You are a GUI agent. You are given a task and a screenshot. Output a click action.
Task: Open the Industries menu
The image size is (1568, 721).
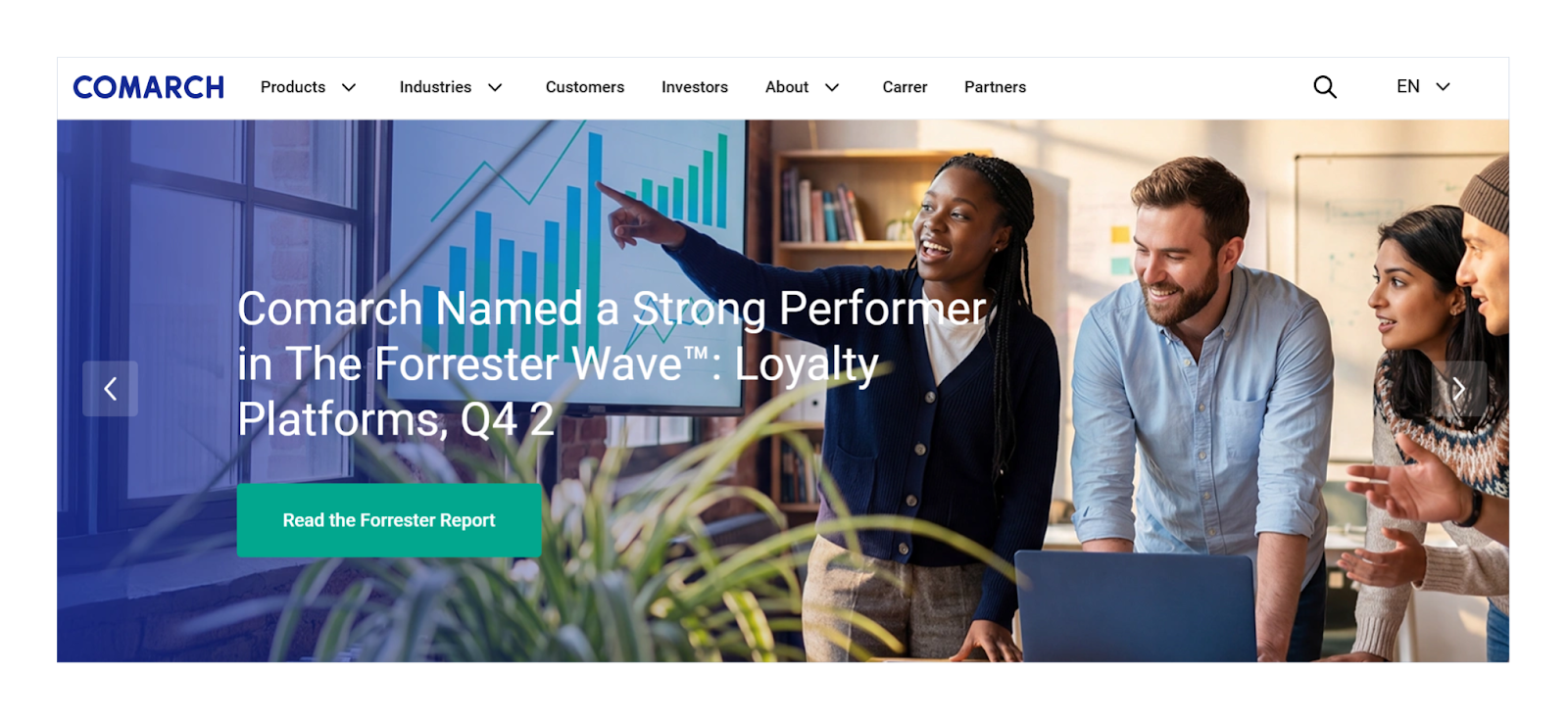(435, 87)
